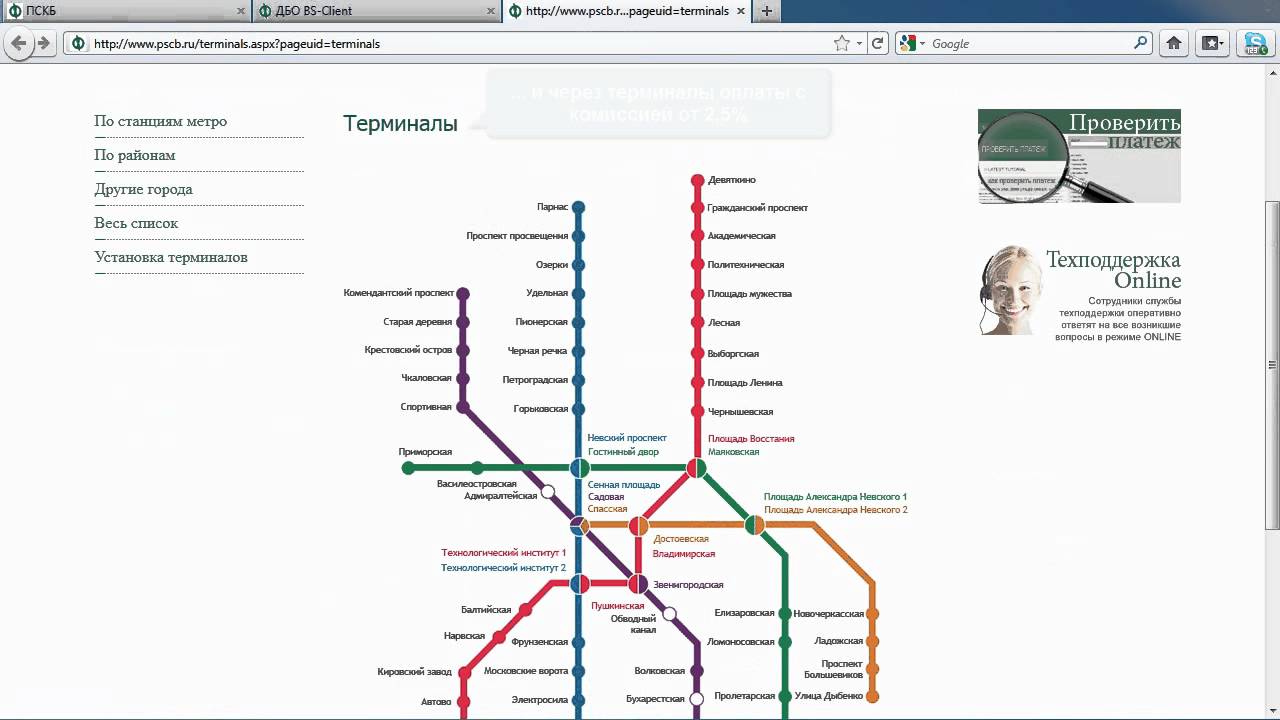1280x720 pixels.
Task: Click the support operator photo
Action: coord(1010,290)
